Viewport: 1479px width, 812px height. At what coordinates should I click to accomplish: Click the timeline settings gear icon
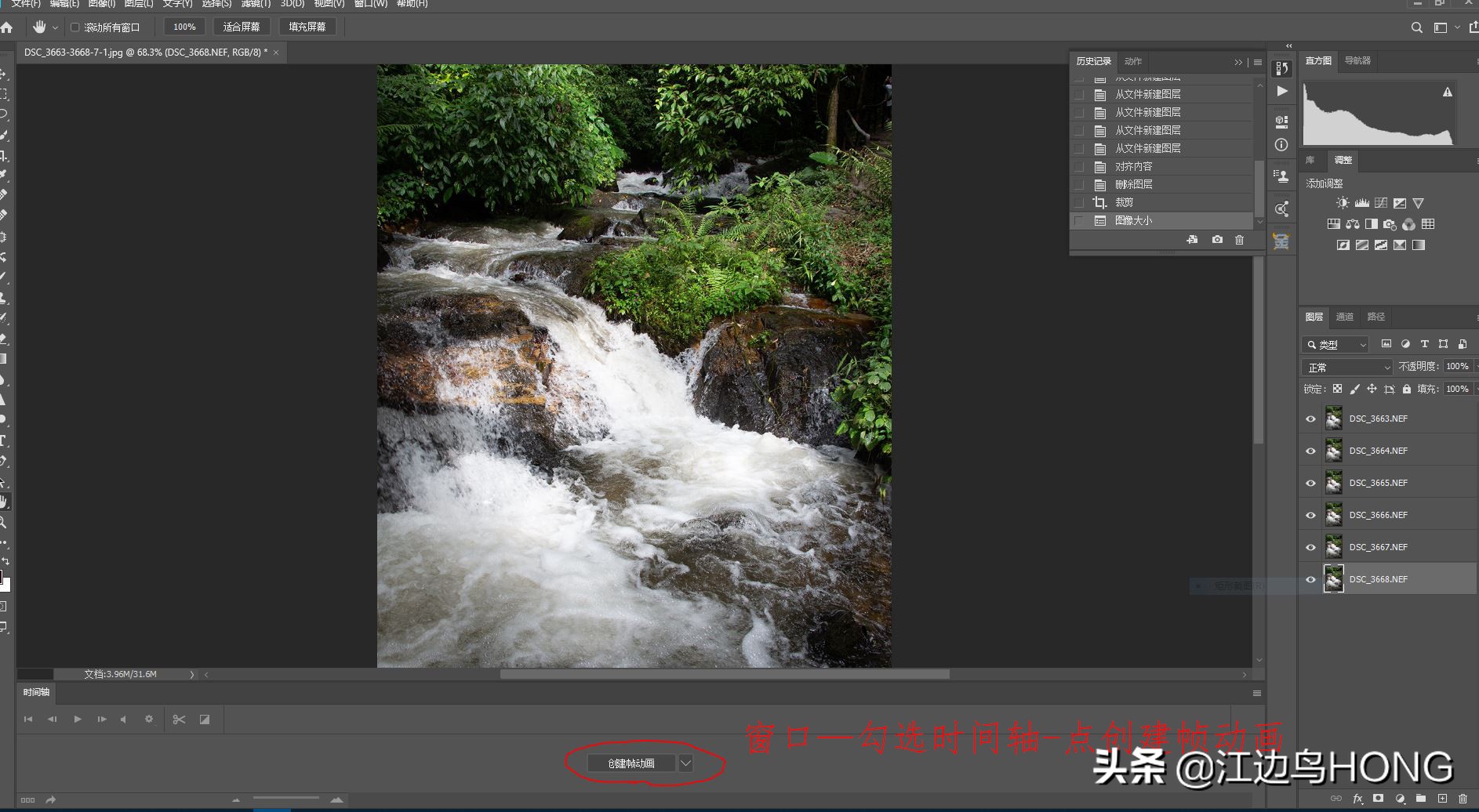tap(149, 720)
